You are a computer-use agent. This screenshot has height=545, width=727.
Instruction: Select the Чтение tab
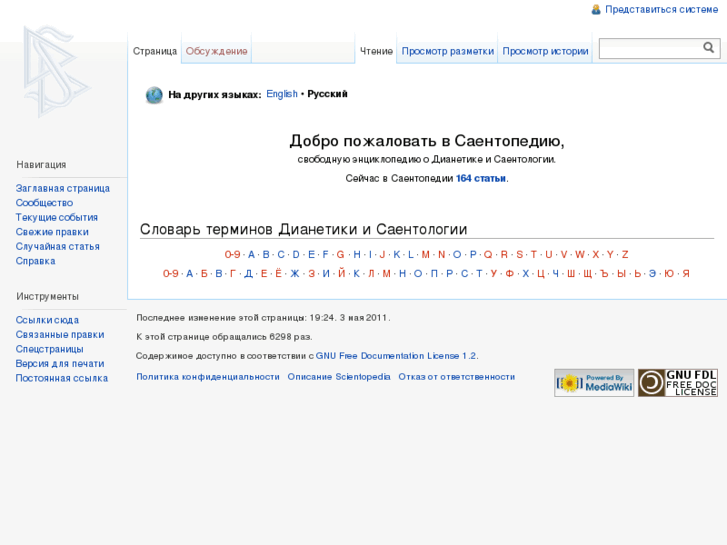tap(376, 51)
